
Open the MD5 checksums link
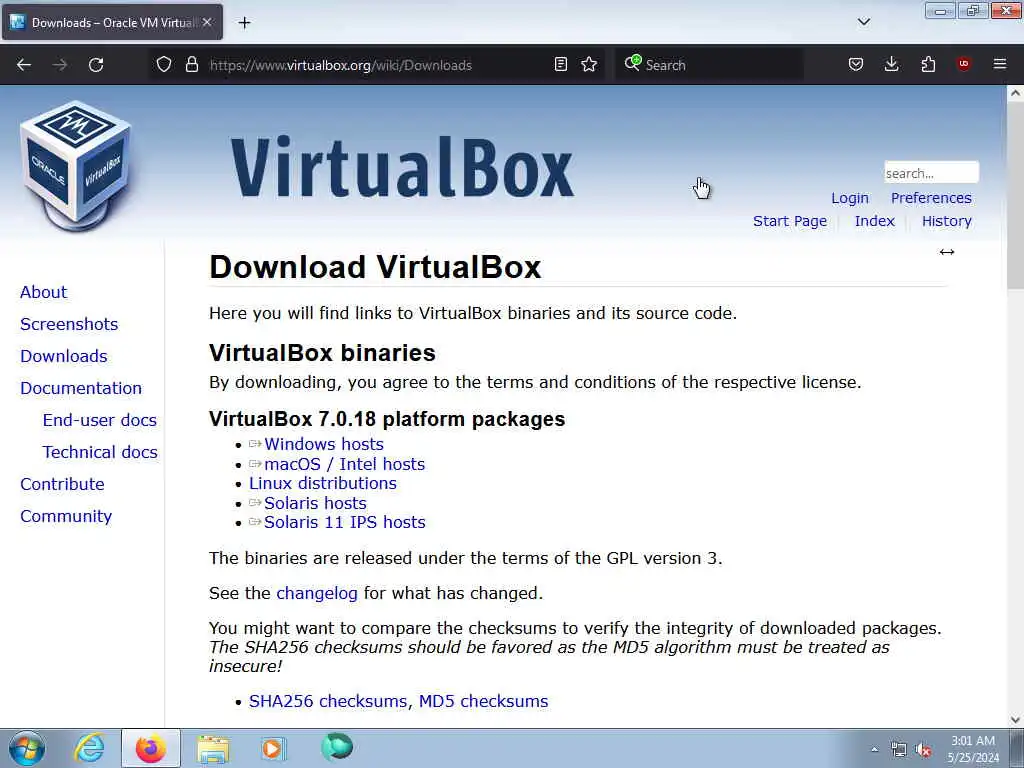pyautogui.click(x=483, y=701)
